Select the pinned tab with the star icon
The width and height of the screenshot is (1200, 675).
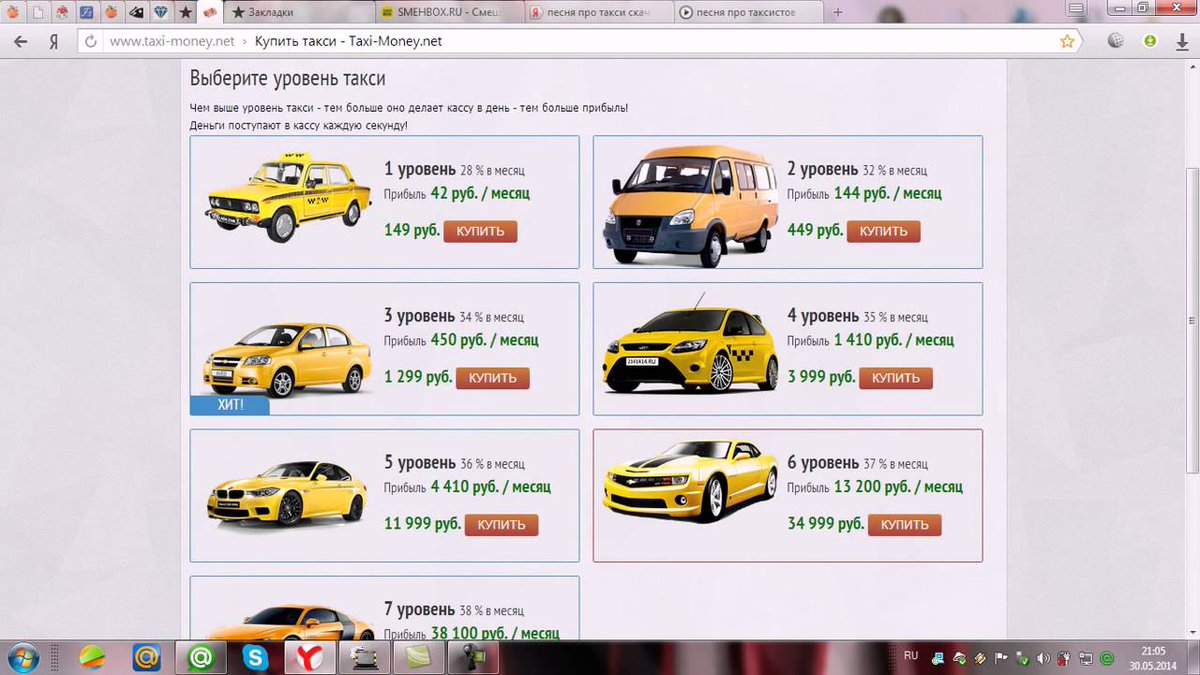click(x=186, y=13)
